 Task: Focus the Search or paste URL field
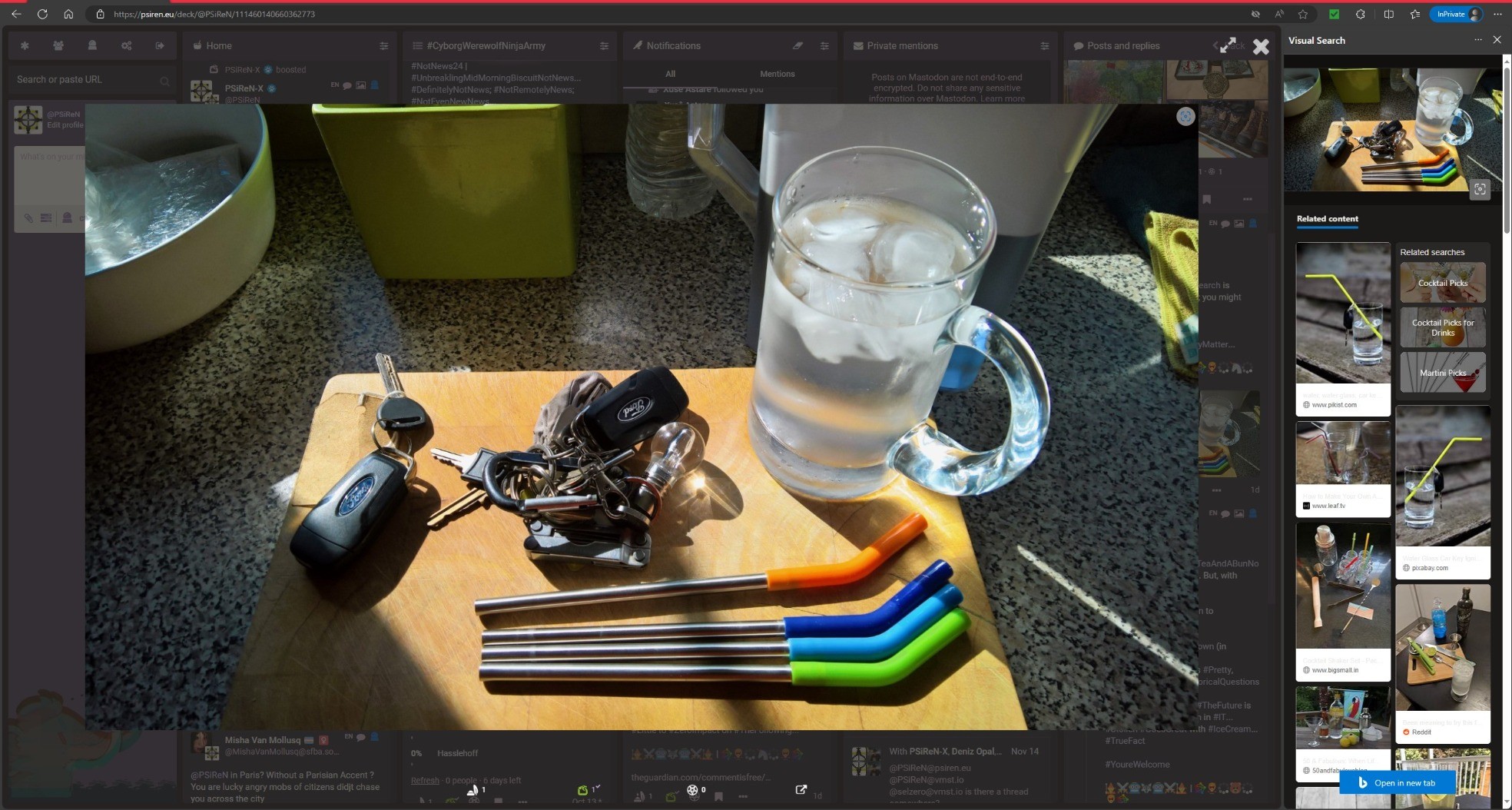(92, 80)
